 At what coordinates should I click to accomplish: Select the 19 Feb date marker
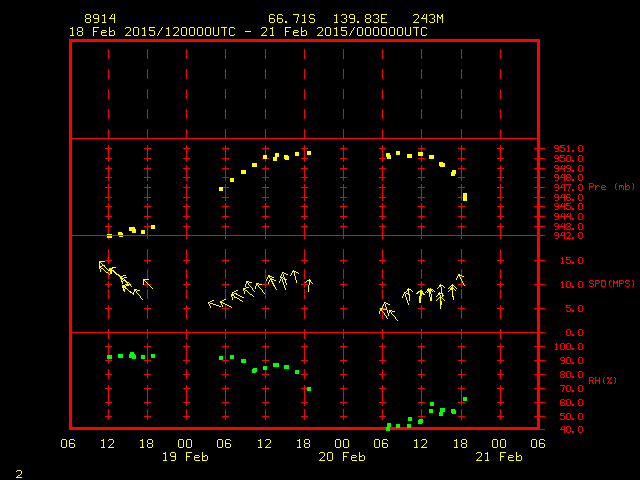click(x=186, y=457)
